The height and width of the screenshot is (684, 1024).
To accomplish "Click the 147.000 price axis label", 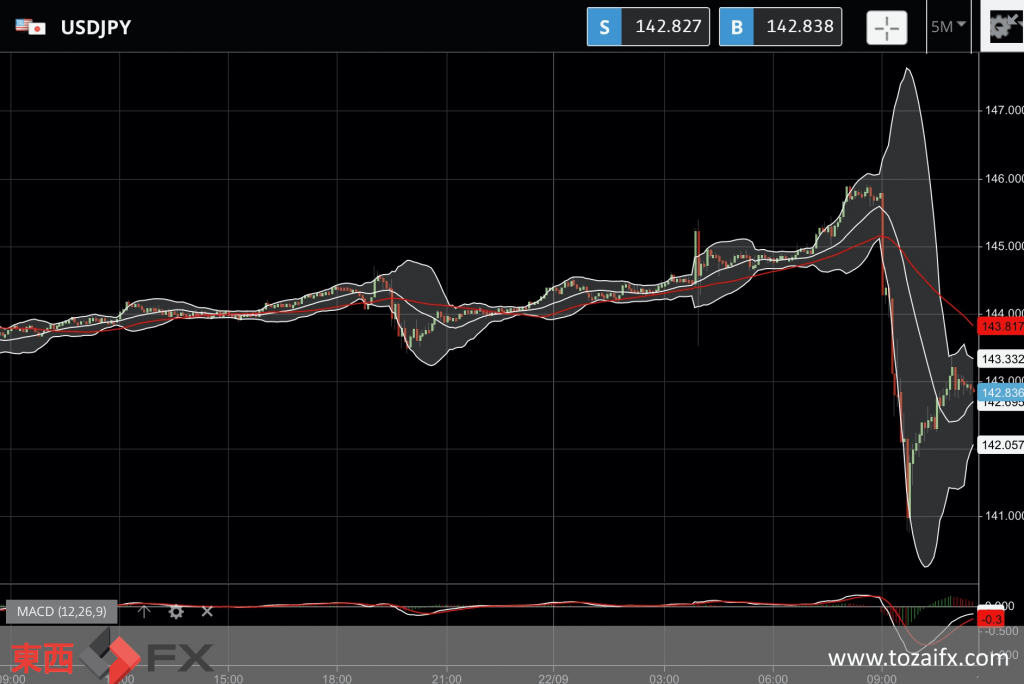I will (x=1004, y=110).
